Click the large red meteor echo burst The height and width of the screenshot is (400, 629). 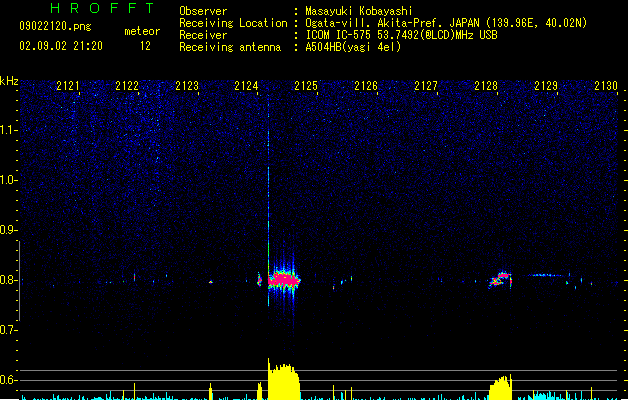(284, 280)
